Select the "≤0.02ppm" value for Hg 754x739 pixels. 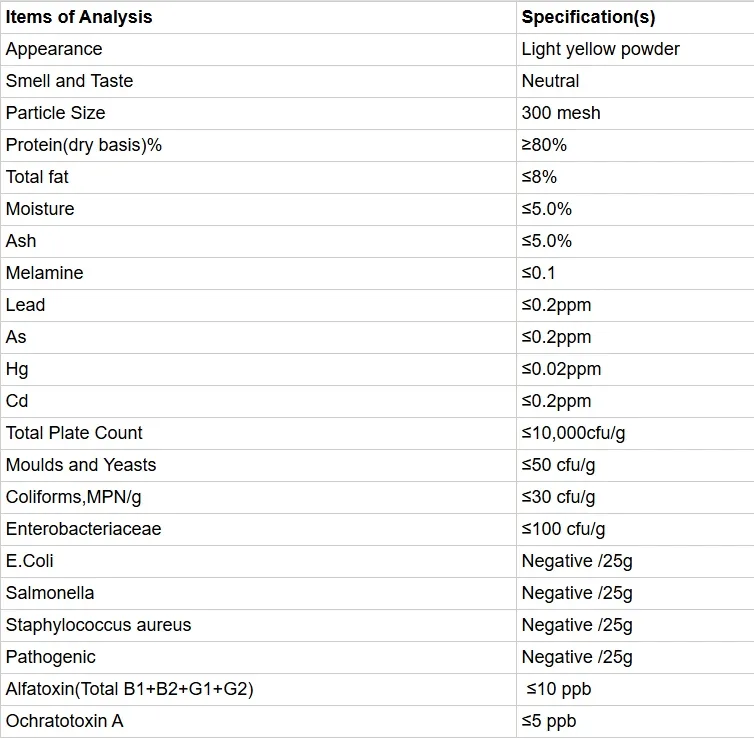[x=561, y=369]
